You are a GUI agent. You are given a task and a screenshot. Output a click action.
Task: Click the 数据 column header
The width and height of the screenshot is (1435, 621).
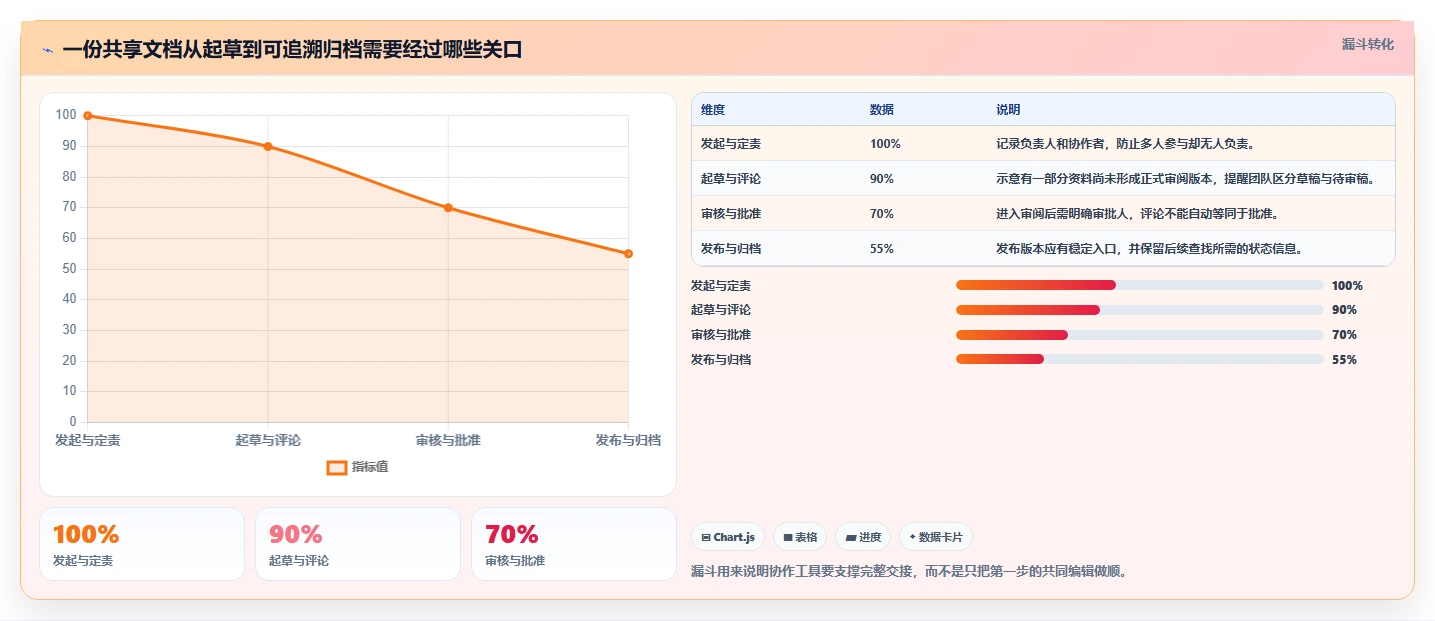click(882, 109)
